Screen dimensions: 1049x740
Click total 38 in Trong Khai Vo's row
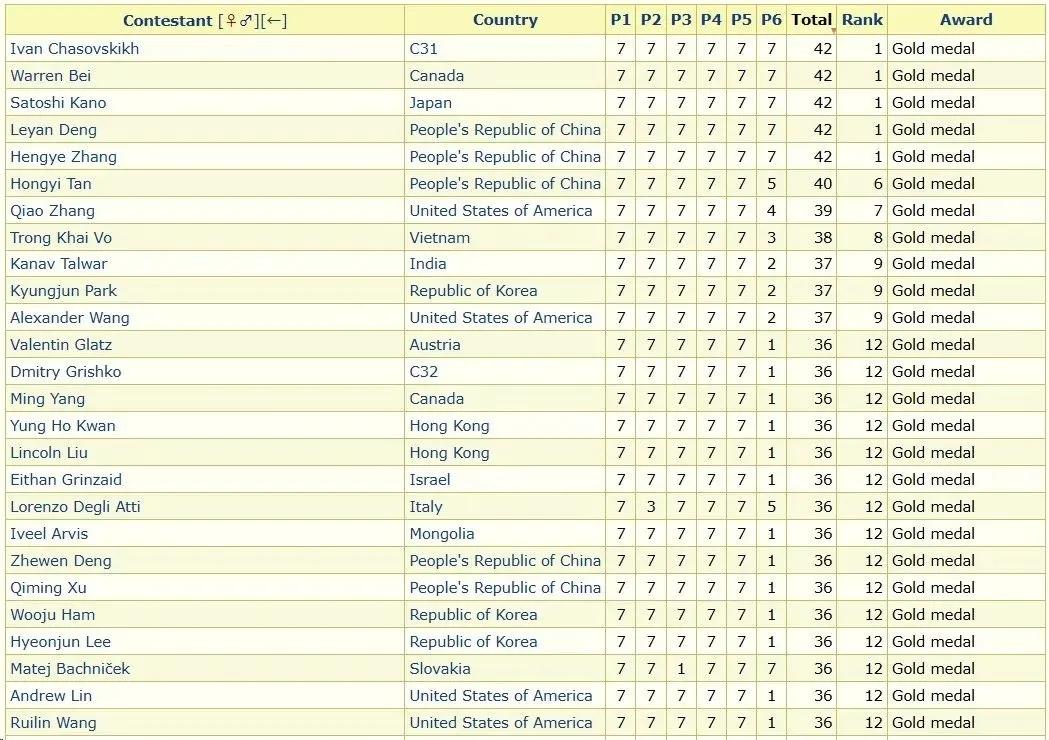tap(823, 238)
